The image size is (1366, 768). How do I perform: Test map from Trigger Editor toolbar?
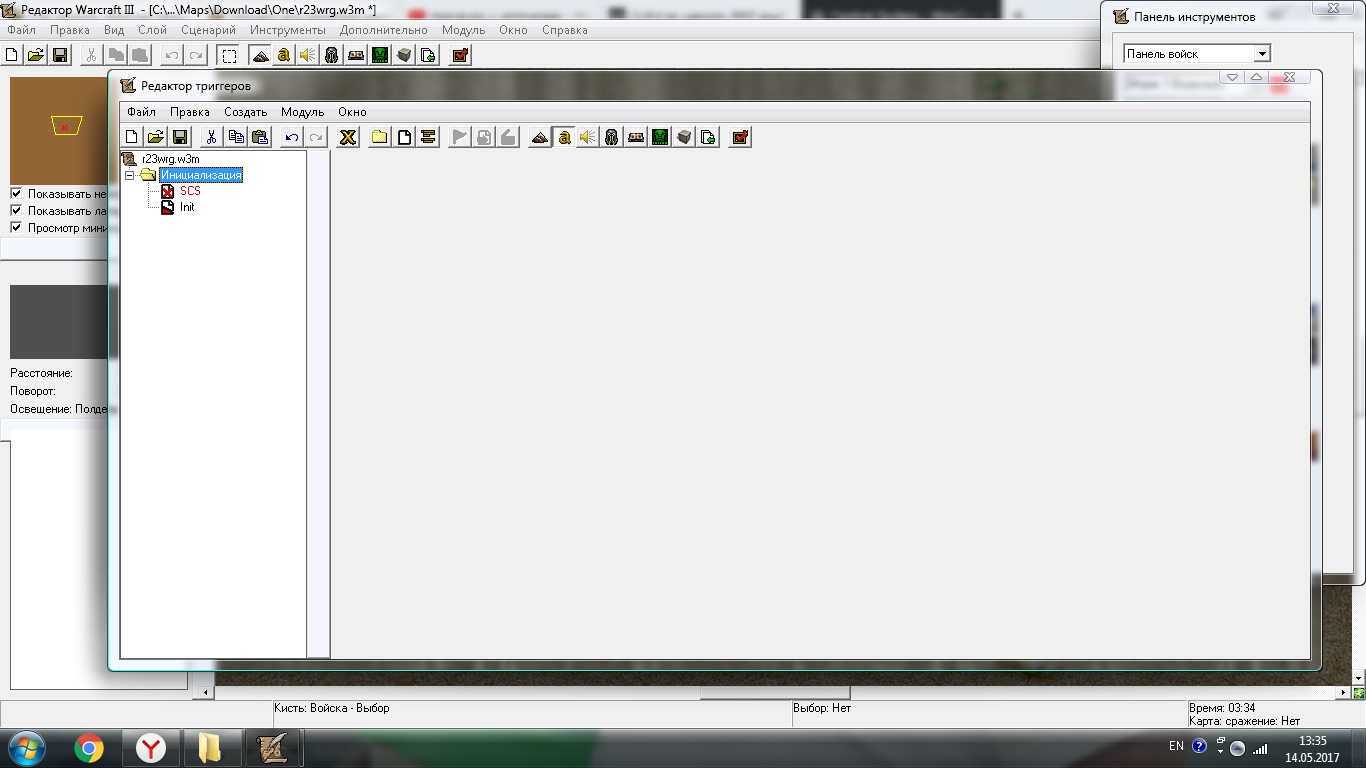(740, 137)
